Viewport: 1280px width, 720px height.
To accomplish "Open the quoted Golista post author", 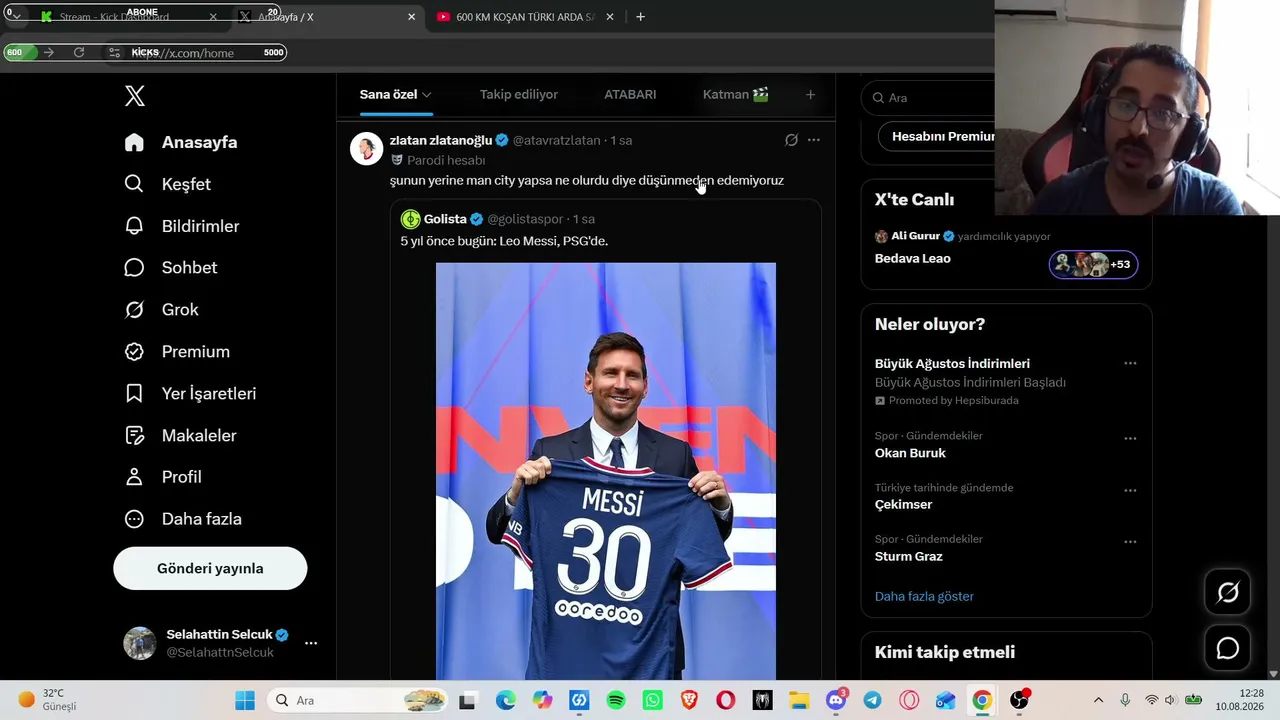I will coord(445,219).
